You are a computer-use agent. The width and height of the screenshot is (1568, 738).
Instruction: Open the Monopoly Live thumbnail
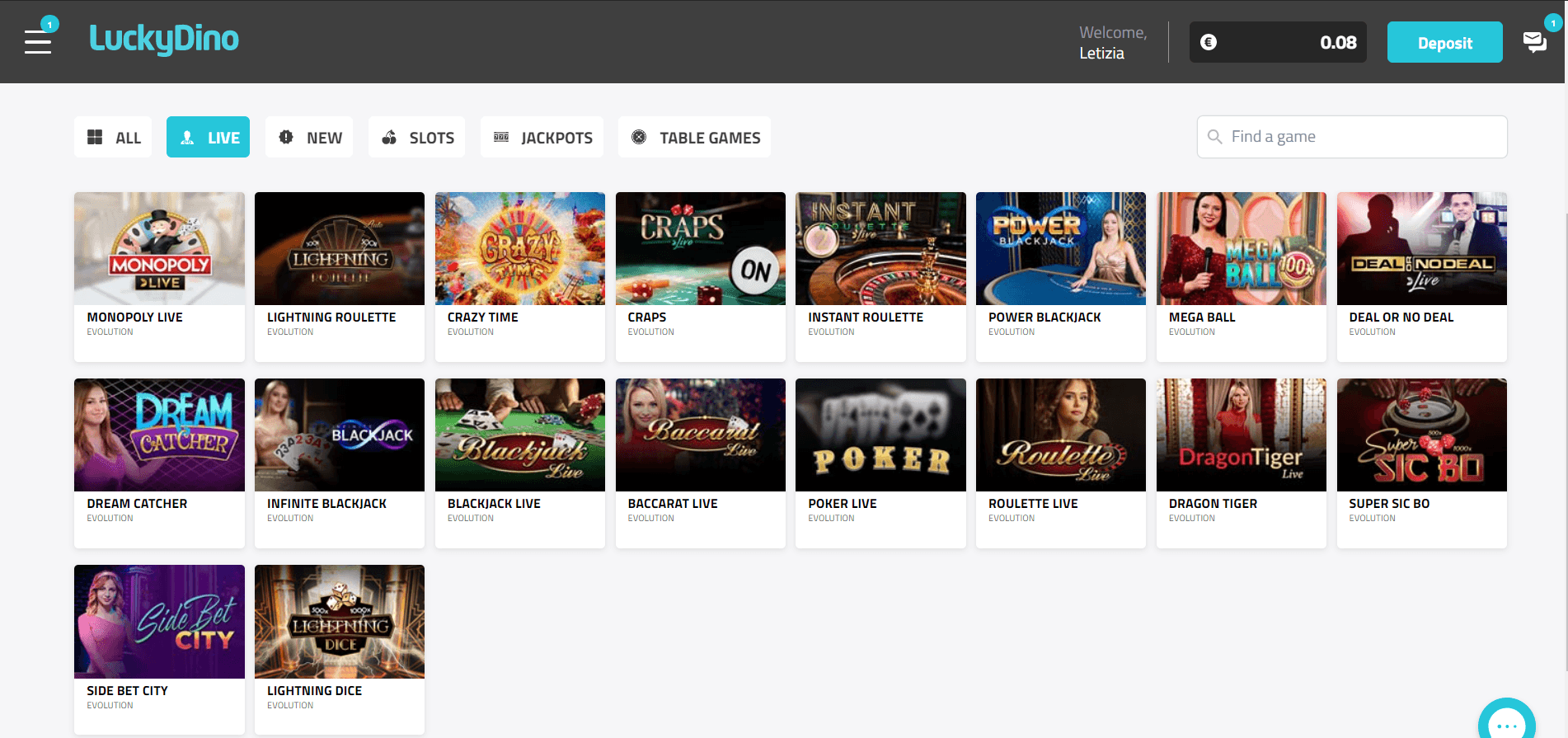[159, 249]
